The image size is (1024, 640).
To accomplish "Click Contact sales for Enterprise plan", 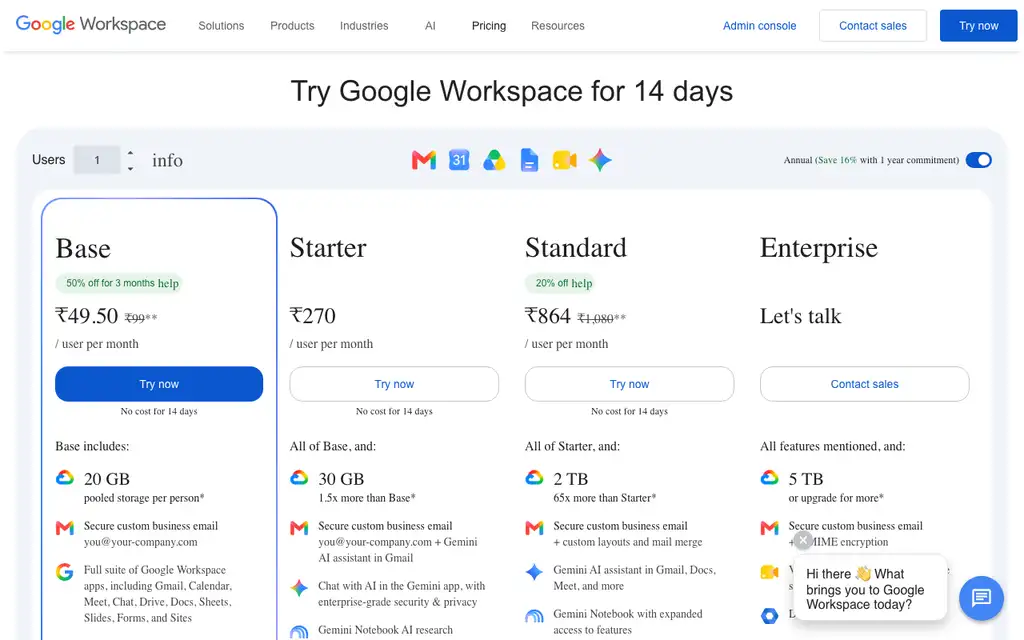I will tap(864, 384).
